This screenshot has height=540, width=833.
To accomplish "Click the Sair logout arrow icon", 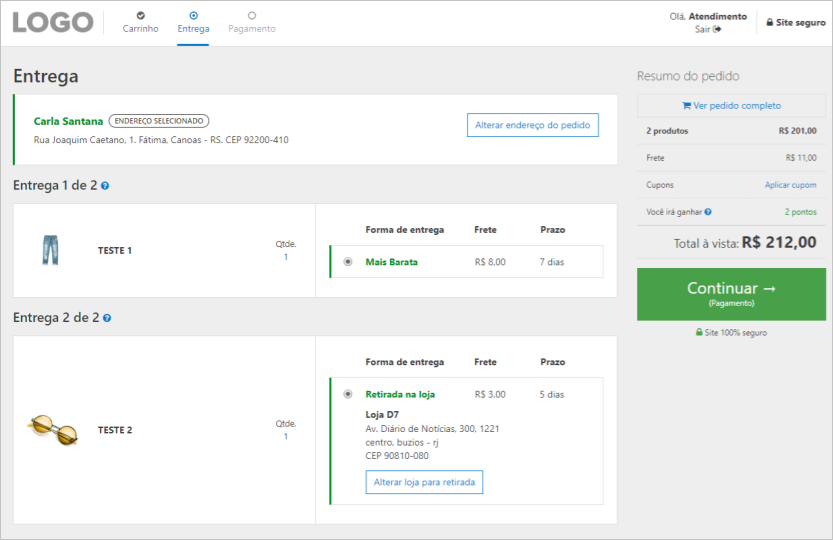I will (717, 29).
